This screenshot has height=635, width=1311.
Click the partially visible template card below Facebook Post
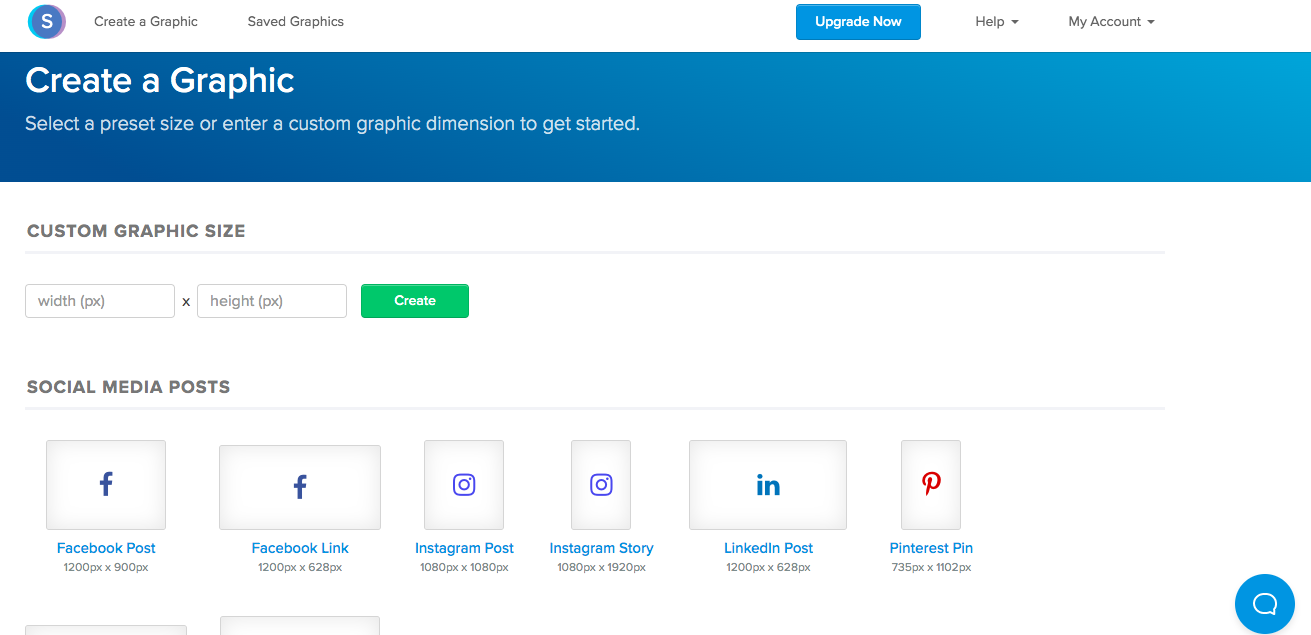point(105,630)
